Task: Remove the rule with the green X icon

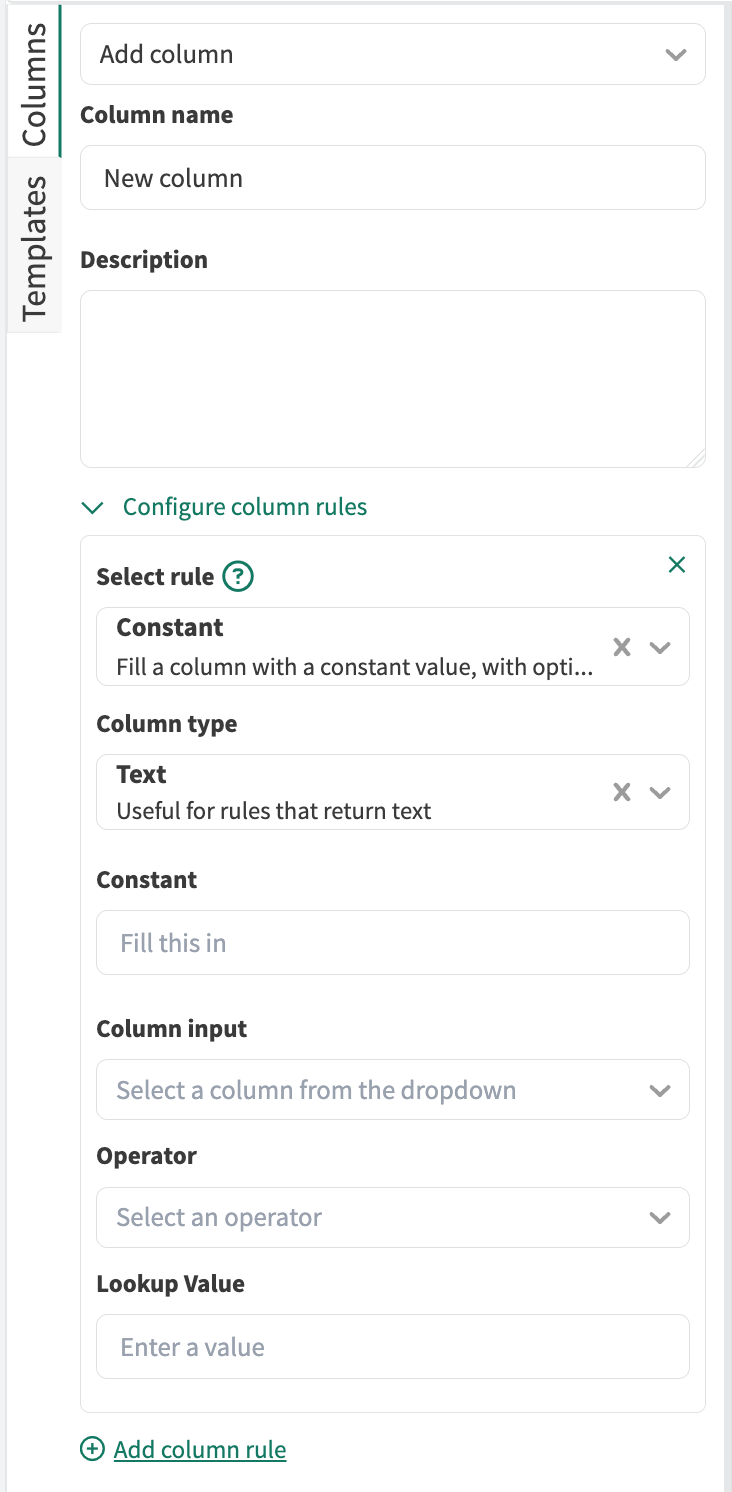Action: [677, 565]
